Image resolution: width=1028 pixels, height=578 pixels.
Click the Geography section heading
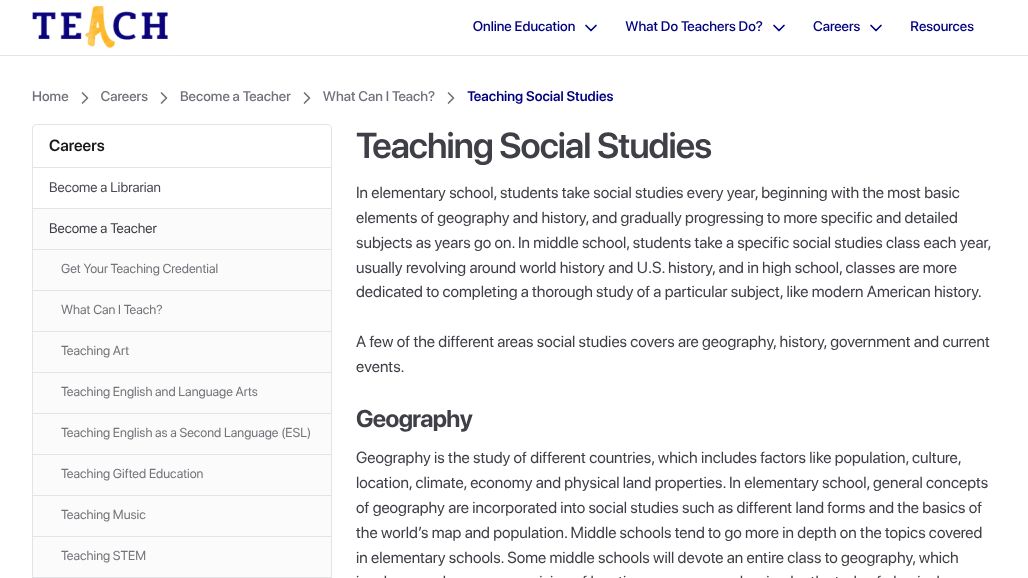pos(414,419)
